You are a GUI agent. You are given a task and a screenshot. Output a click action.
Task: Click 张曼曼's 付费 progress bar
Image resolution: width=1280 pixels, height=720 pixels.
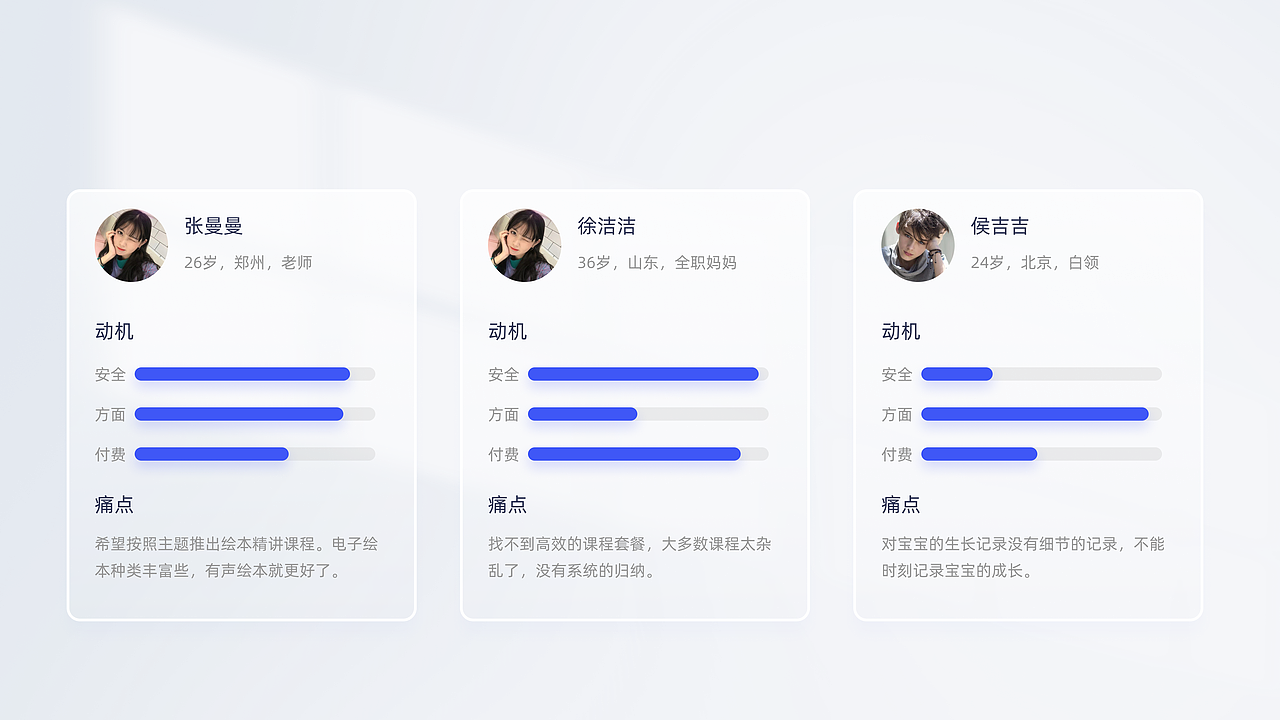point(254,454)
